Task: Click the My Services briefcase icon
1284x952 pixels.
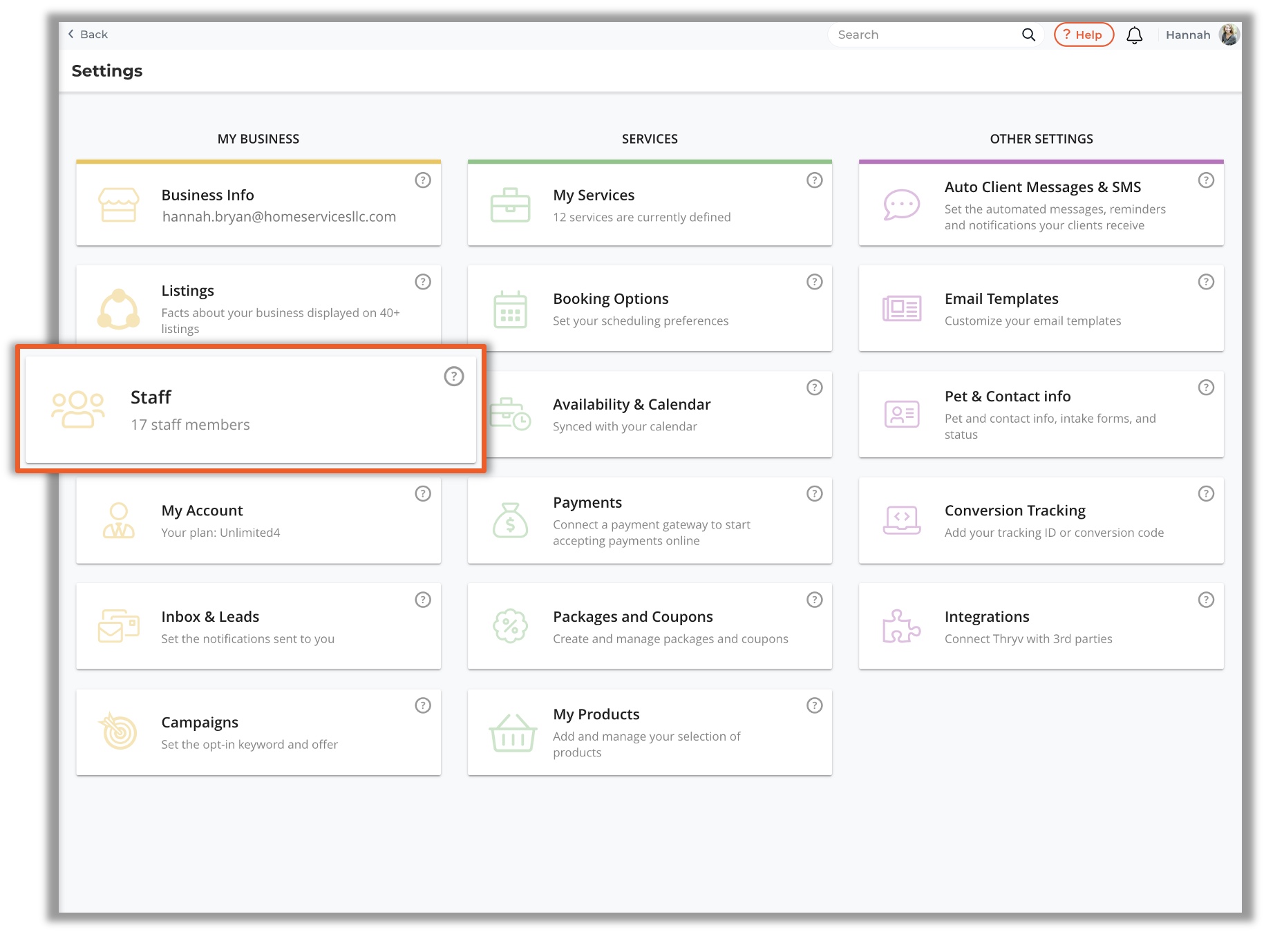Action: (x=510, y=205)
